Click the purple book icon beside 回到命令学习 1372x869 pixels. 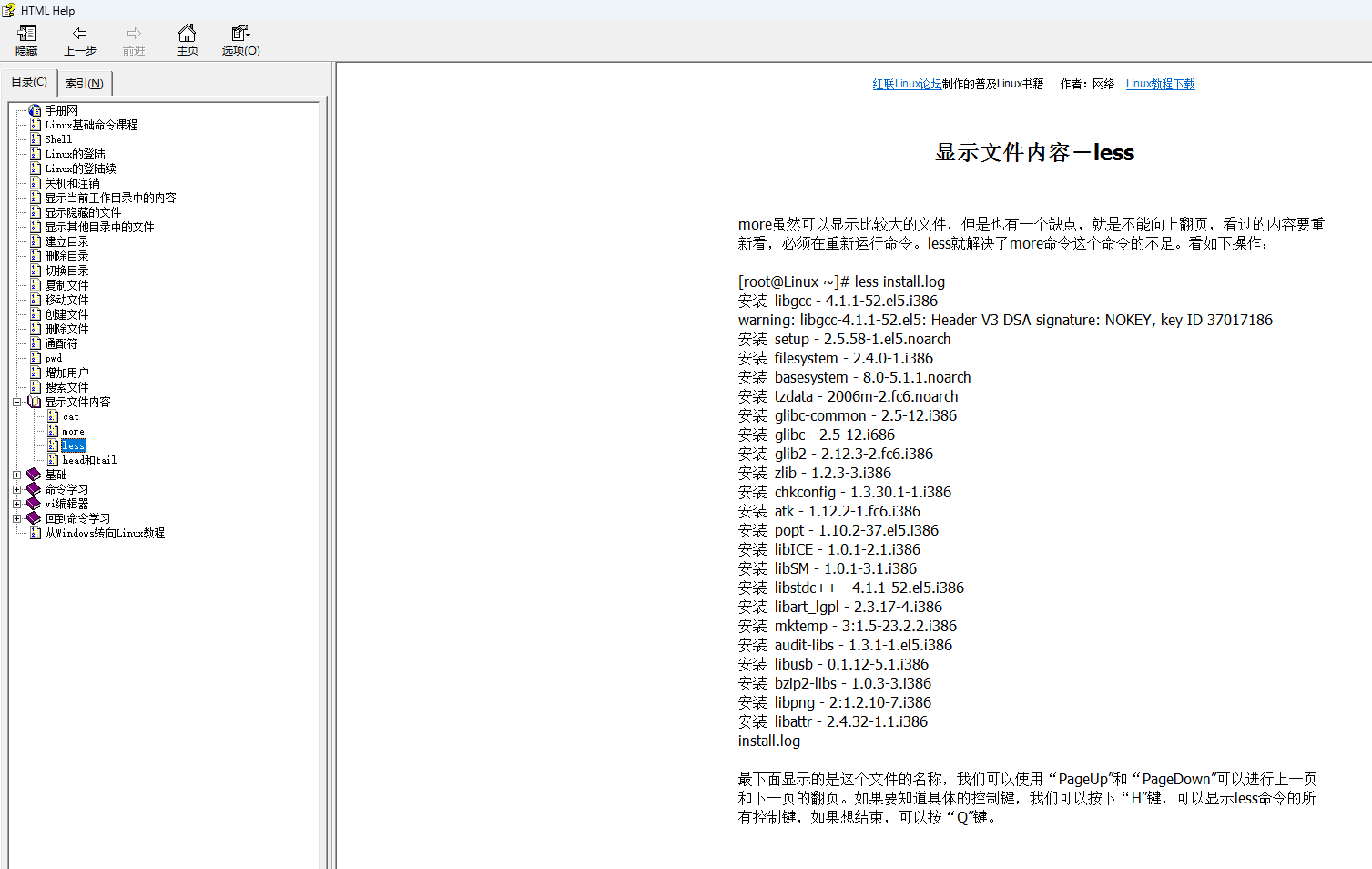[35, 518]
